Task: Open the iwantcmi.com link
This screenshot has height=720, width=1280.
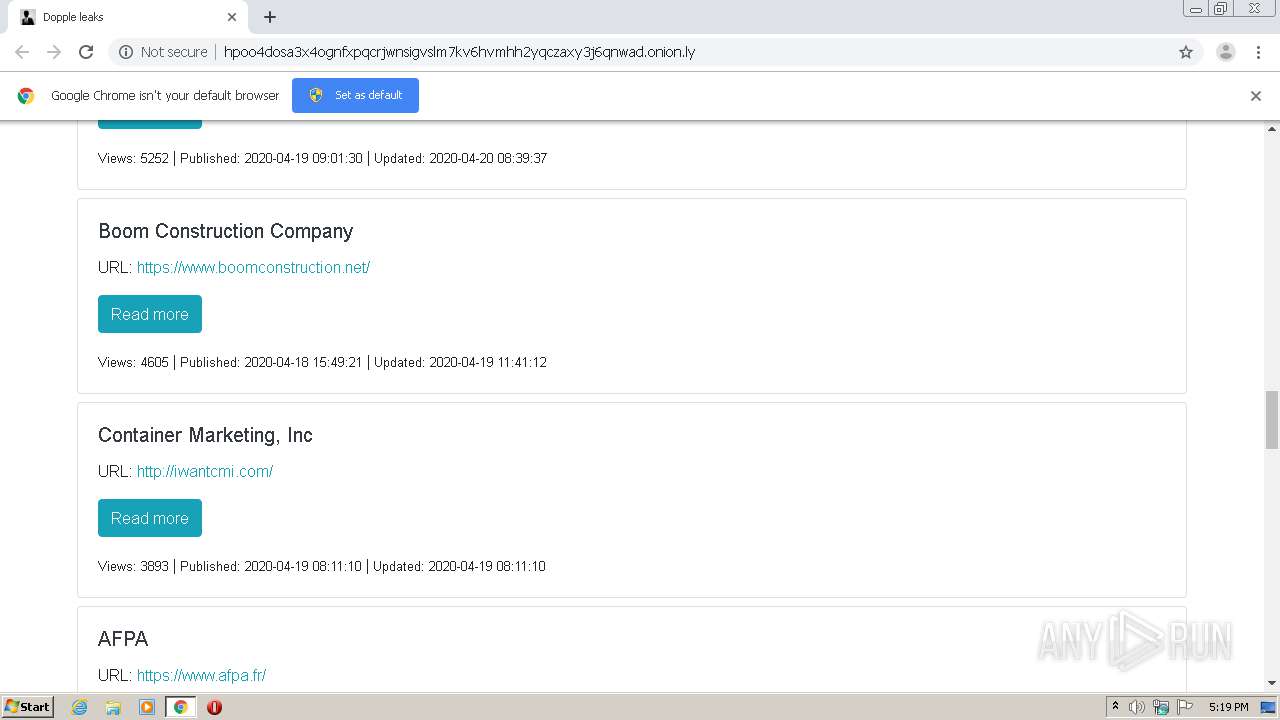Action: [x=205, y=471]
